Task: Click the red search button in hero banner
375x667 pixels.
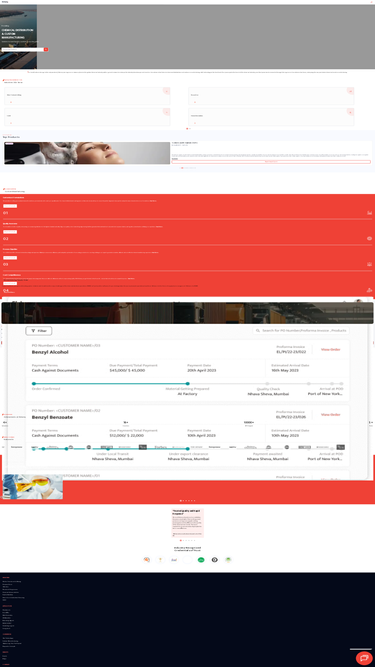Action: 46,49
